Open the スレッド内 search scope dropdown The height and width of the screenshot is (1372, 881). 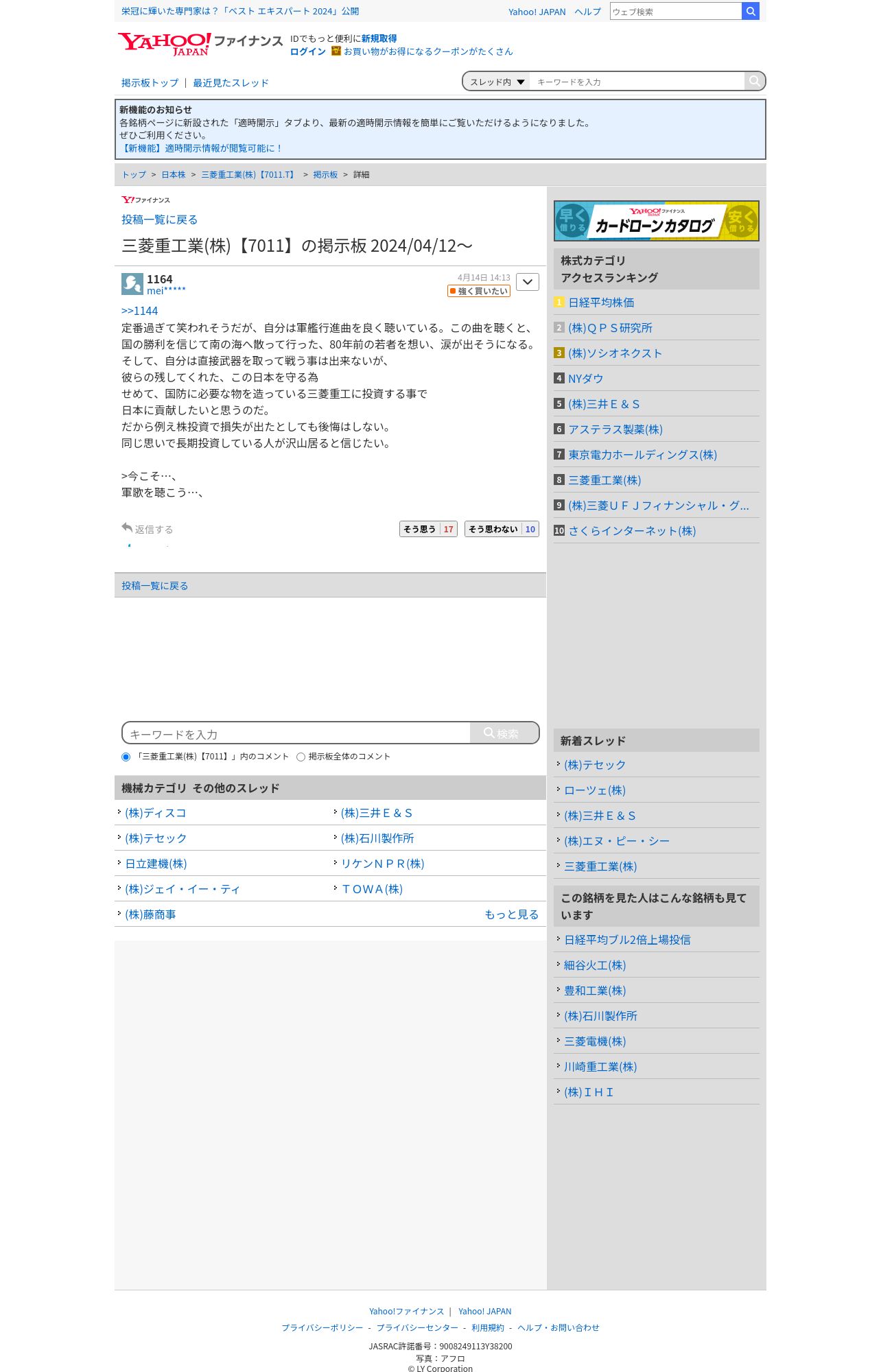point(497,82)
